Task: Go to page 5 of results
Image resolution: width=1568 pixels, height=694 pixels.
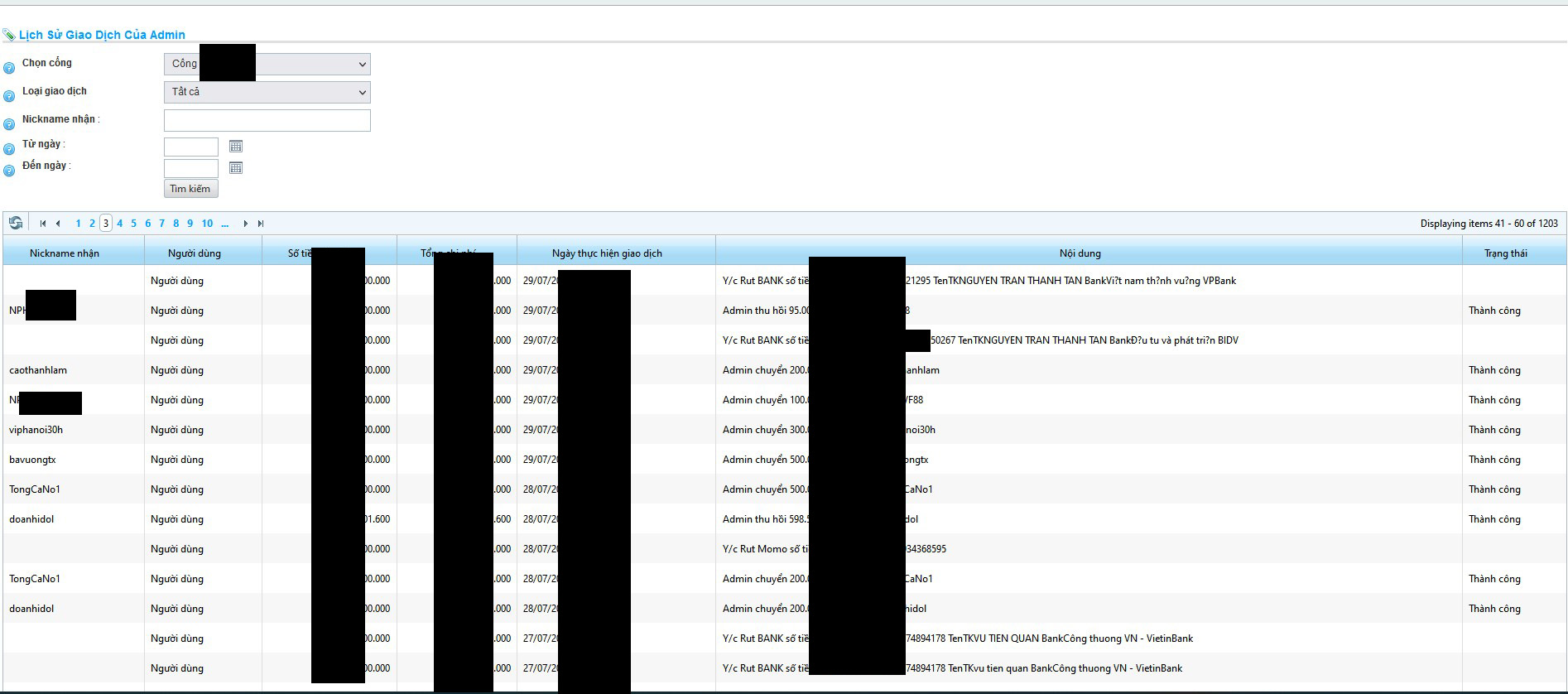Action: click(133, 224)
